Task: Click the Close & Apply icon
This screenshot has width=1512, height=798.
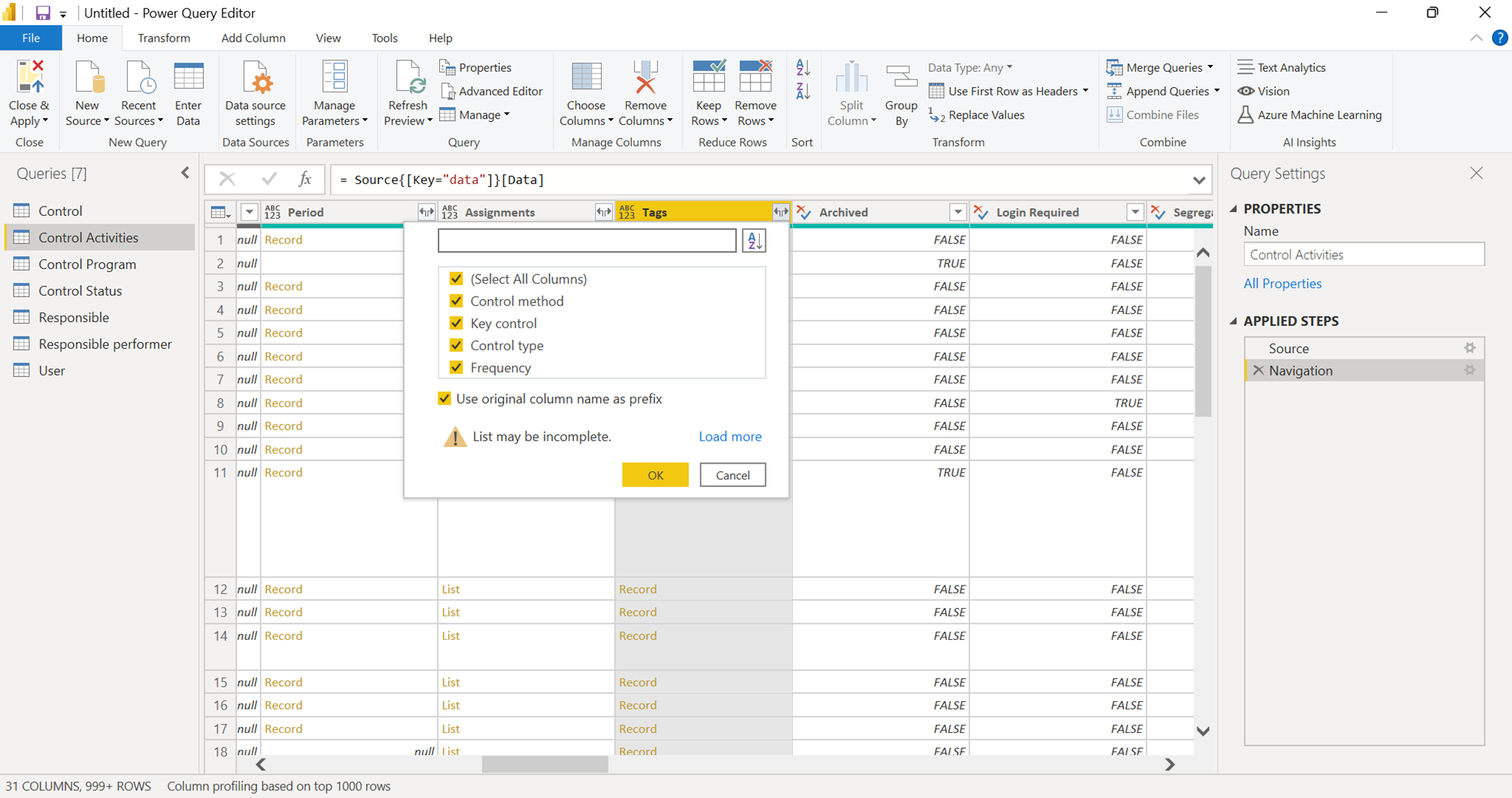Action: (x=30, y=77)
